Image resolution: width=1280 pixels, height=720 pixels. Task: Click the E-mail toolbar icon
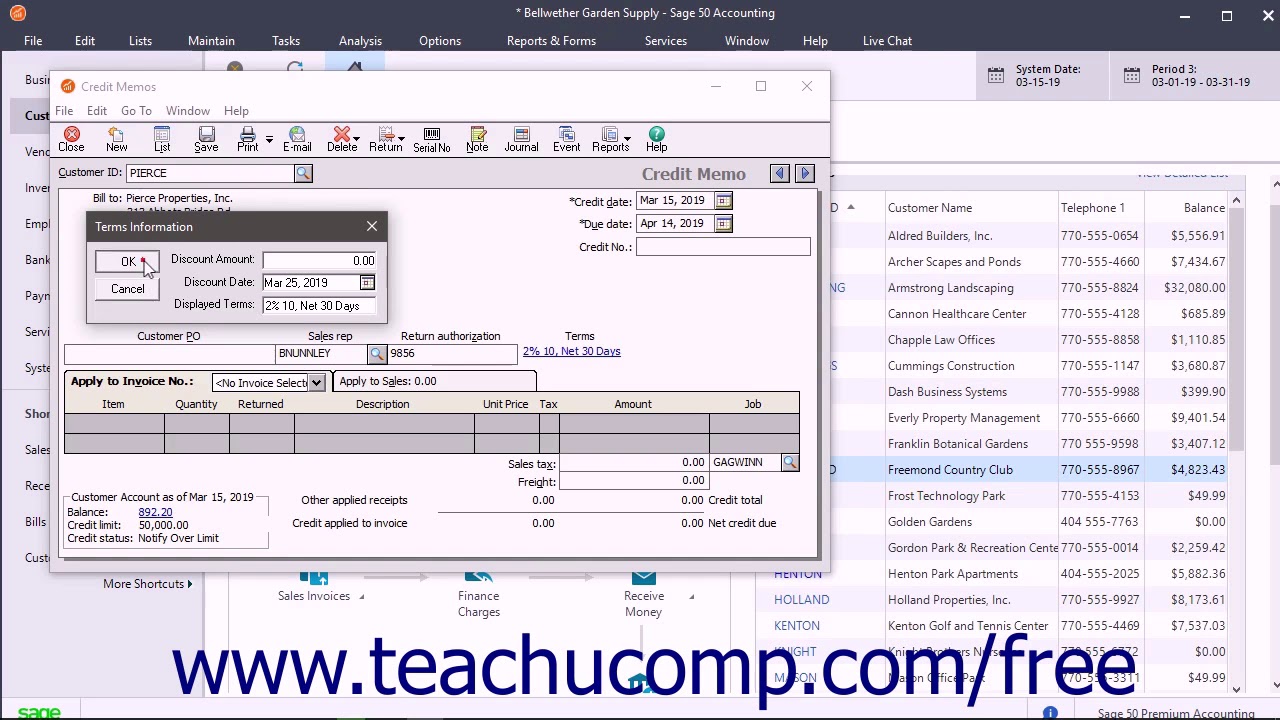pos(297,139)
